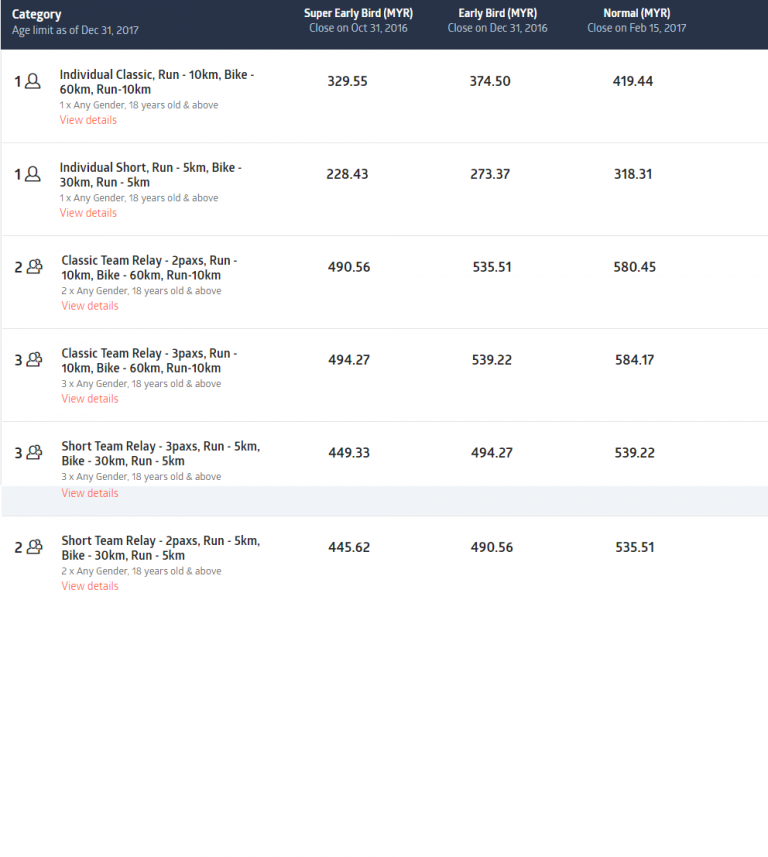This screenshot has height=857, width=768.
Task: View details for Individual Short category
Action: click(x=88, y=213)
